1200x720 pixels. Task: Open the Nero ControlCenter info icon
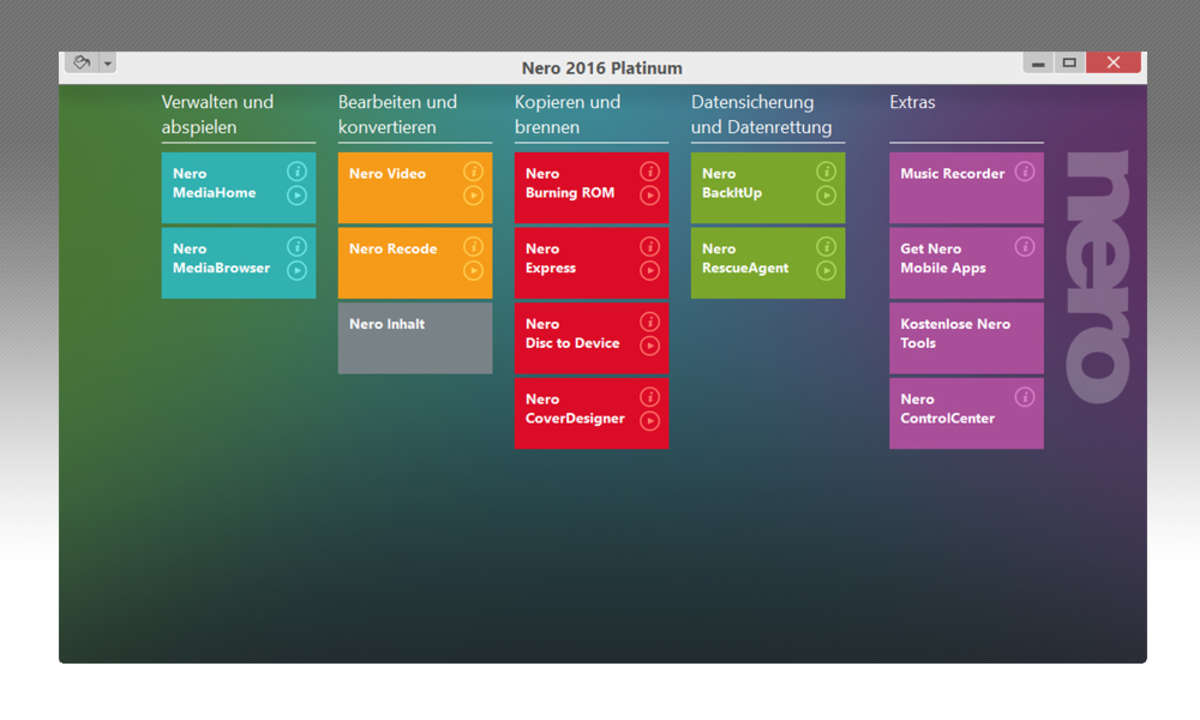point(1025,396)
